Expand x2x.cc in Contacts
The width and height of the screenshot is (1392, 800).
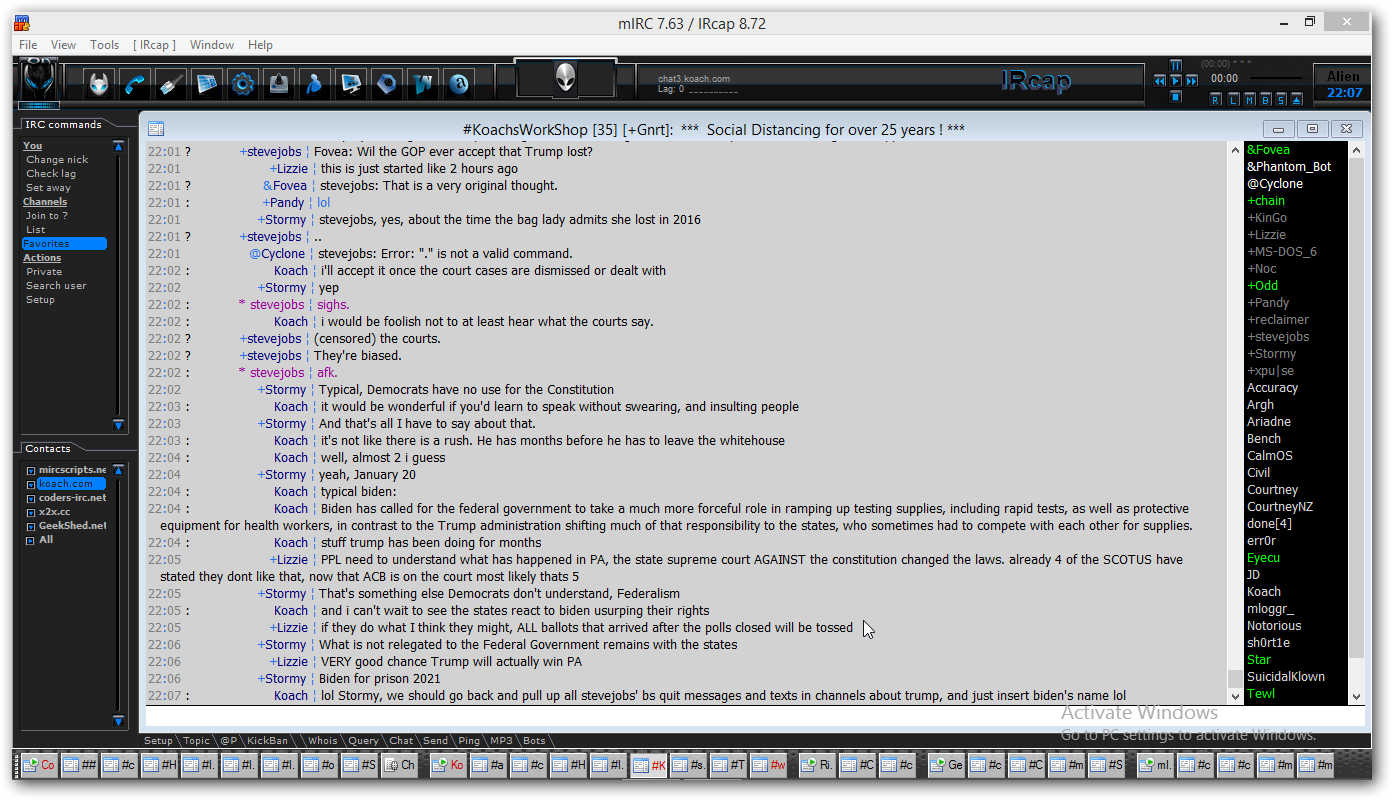coord(31,512)
